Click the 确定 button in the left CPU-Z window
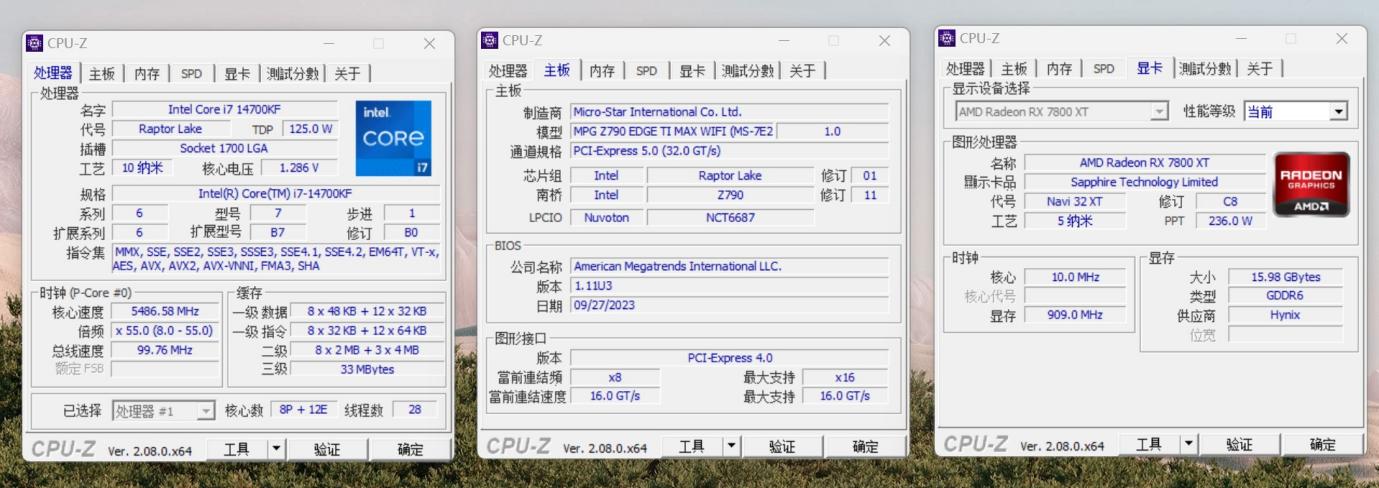This screenshot has height=488, width=1379. [410, 449]
